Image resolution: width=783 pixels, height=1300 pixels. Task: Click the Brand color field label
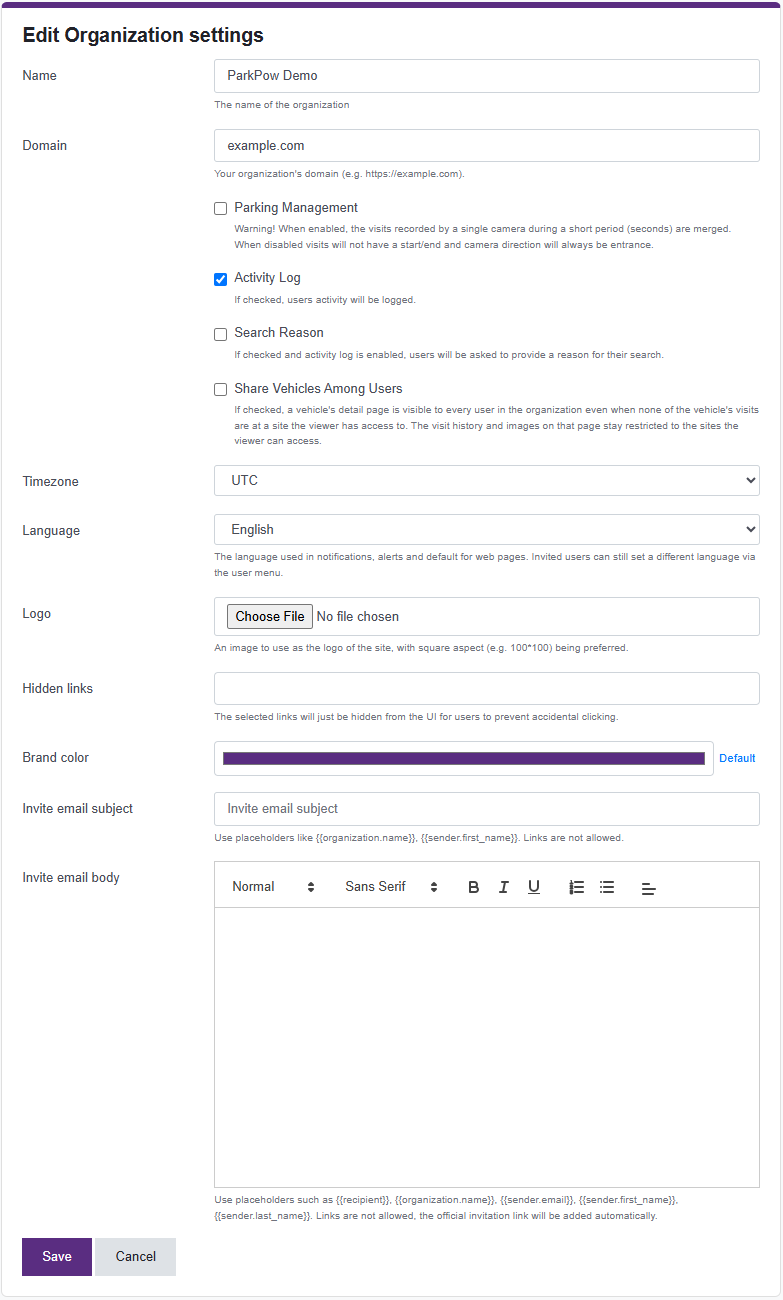pos(56,758)
